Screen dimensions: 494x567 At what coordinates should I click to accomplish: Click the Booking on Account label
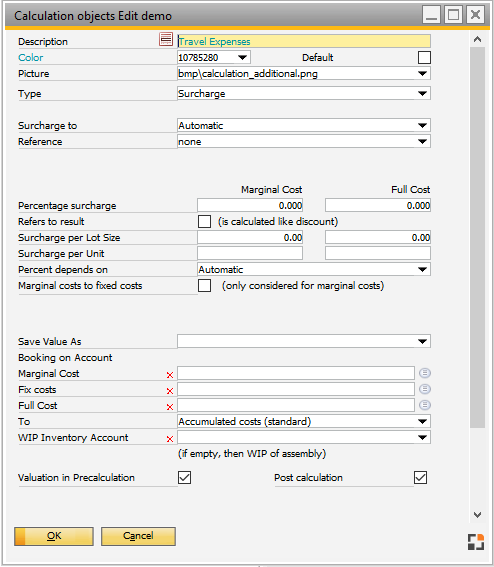(65, 358)
